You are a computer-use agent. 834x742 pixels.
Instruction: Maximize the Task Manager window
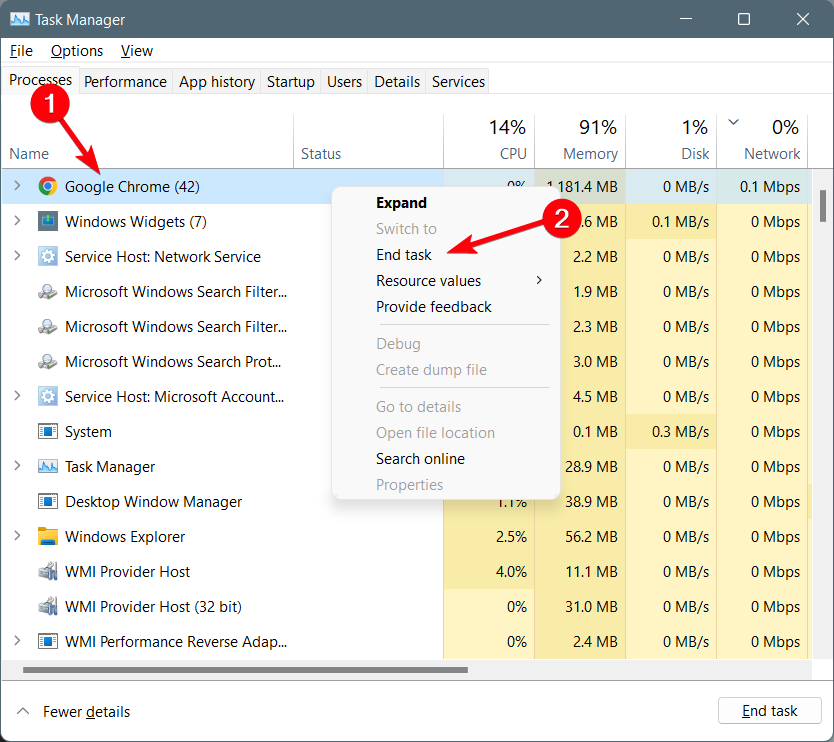tap(744, 19)
